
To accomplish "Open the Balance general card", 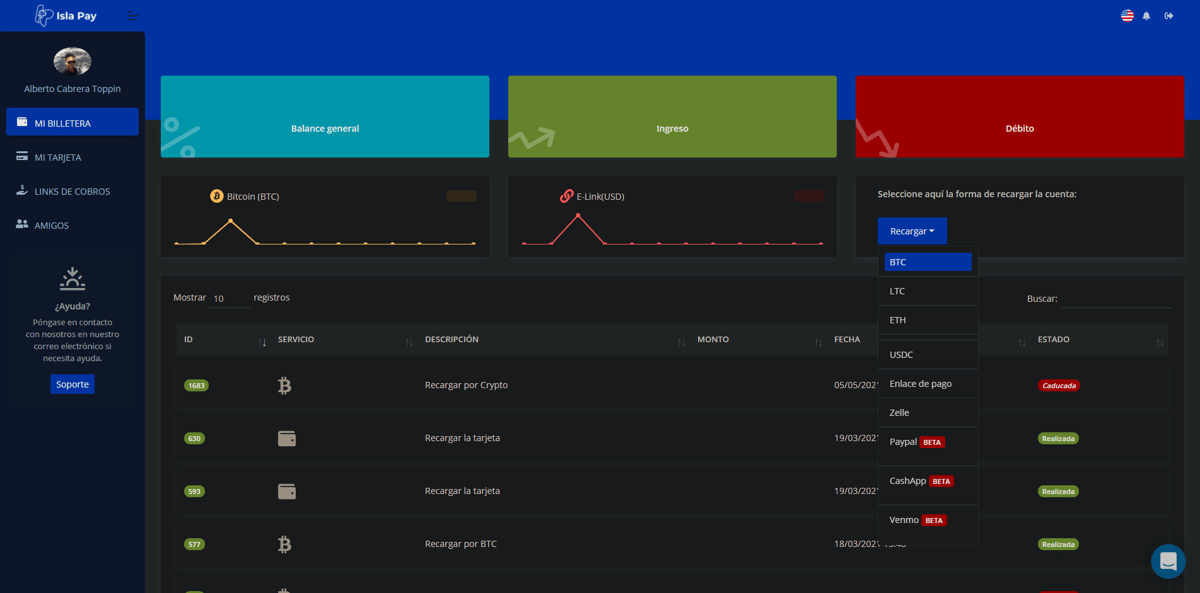I will click(x=325, y=116).
